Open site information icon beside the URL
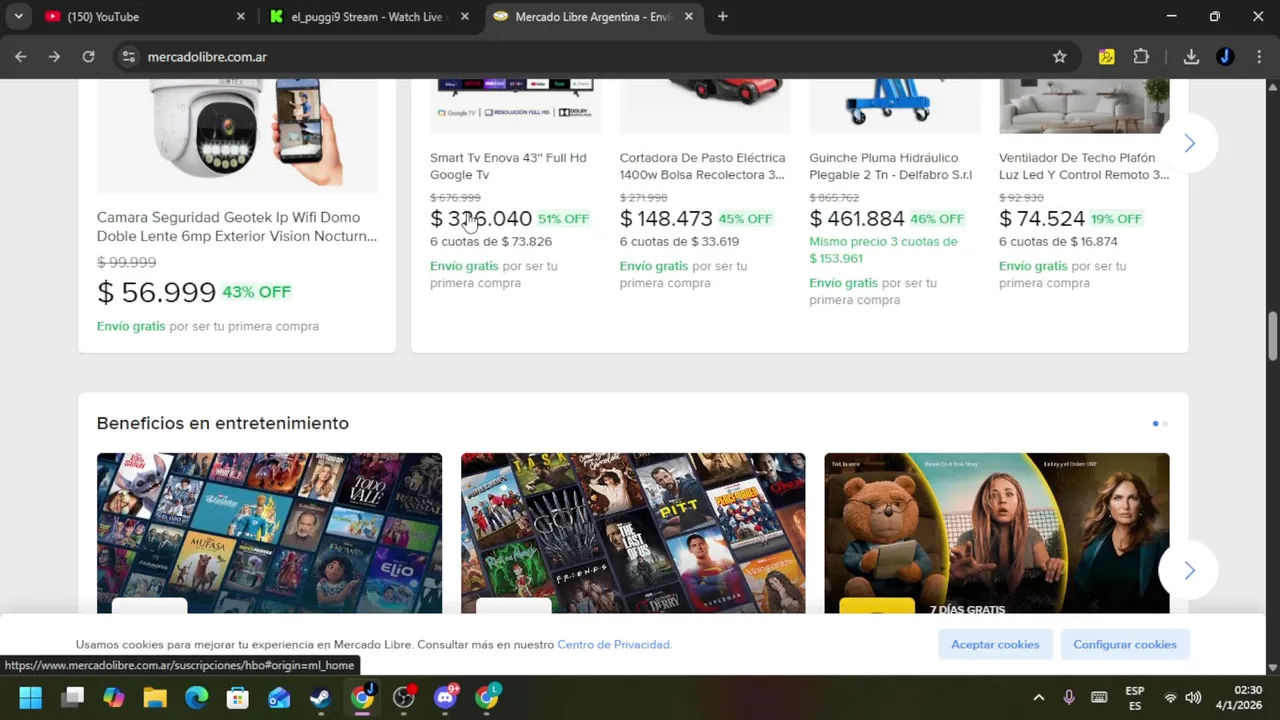Image resolution: width=1280 pixels, height=720 pixels. (128, 57)
